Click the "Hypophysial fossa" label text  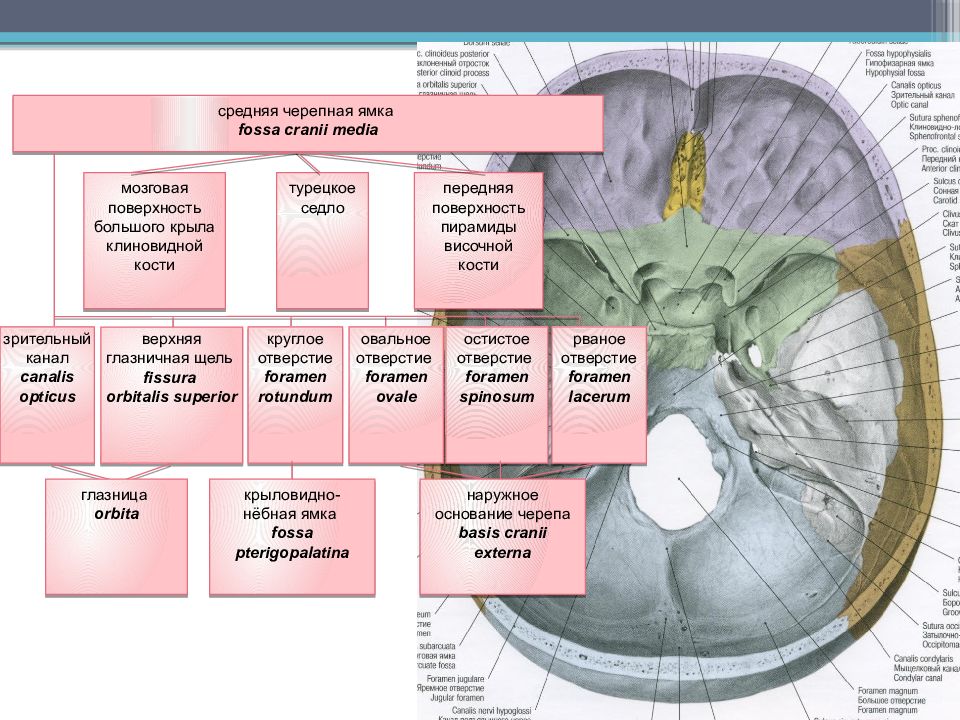[x=894, y=72]
